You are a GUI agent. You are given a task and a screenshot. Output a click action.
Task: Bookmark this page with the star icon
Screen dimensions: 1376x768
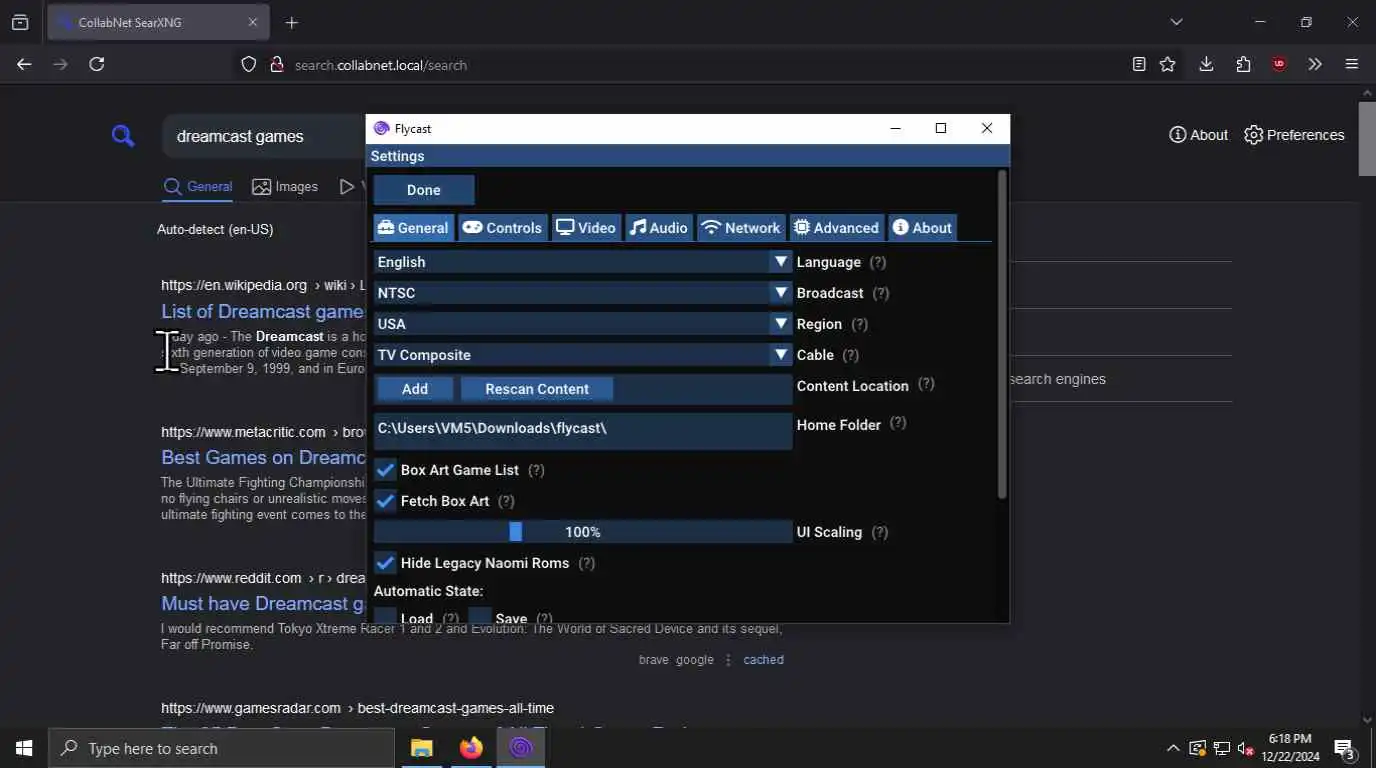click(1167, 64)
